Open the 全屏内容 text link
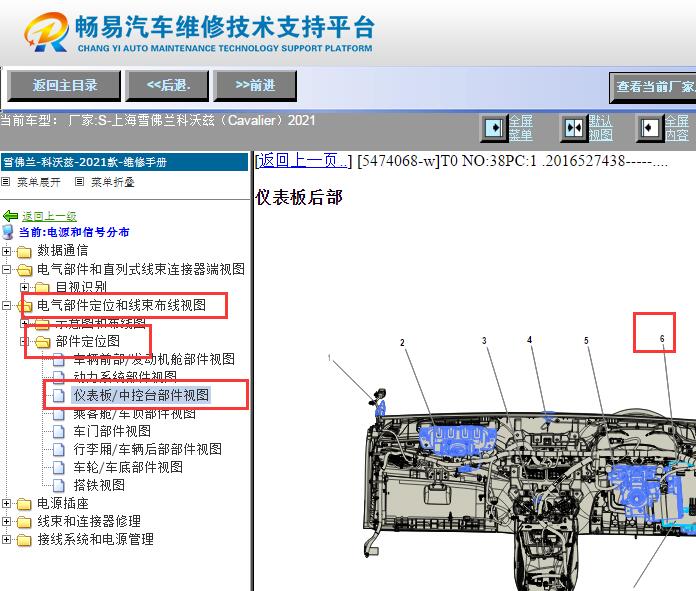The image size is (696, 591). pyautogui.click(x=676, y=128)
